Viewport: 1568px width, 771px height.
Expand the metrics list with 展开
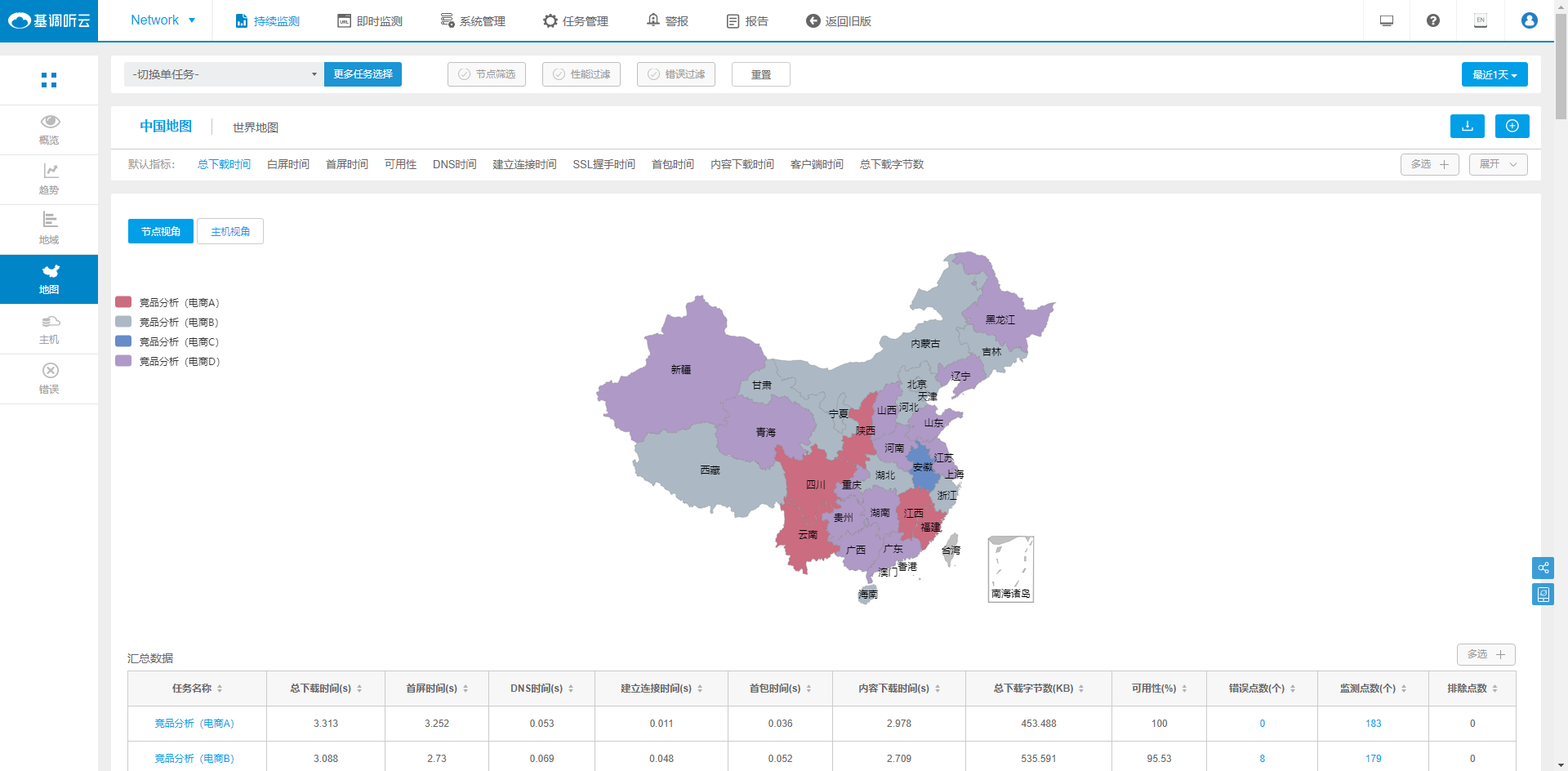1498,164
